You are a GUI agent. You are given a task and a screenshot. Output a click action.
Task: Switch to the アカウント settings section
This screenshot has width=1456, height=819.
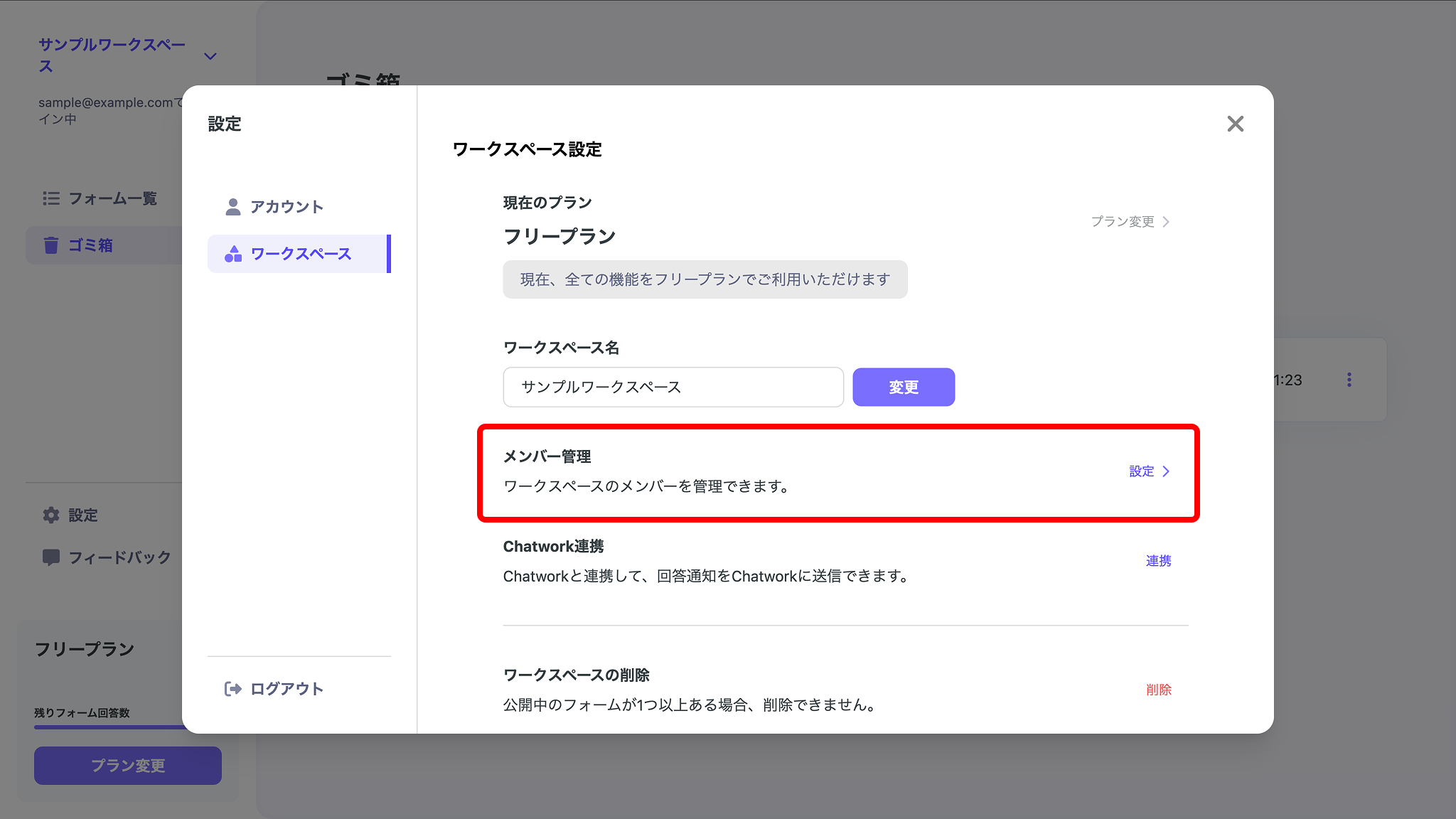pyautogui.click(x=286, y=206)
